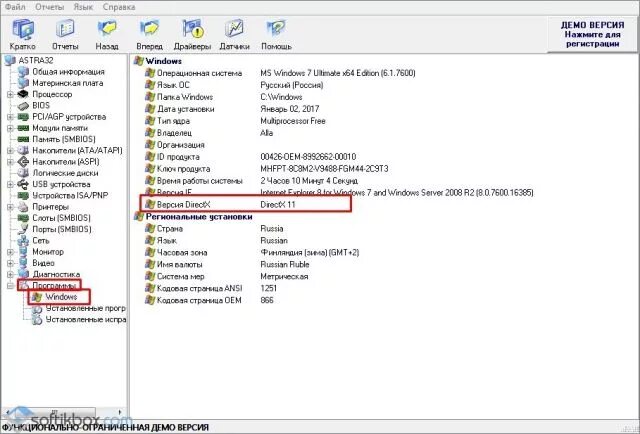Expand the Процессор tree node

pos(10,94)
